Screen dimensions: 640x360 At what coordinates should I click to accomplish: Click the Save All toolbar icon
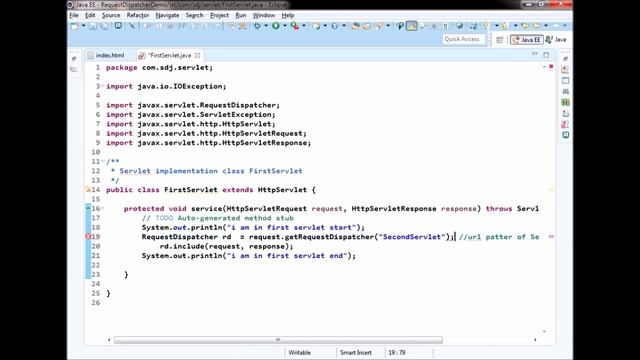(x=105, y=26)
